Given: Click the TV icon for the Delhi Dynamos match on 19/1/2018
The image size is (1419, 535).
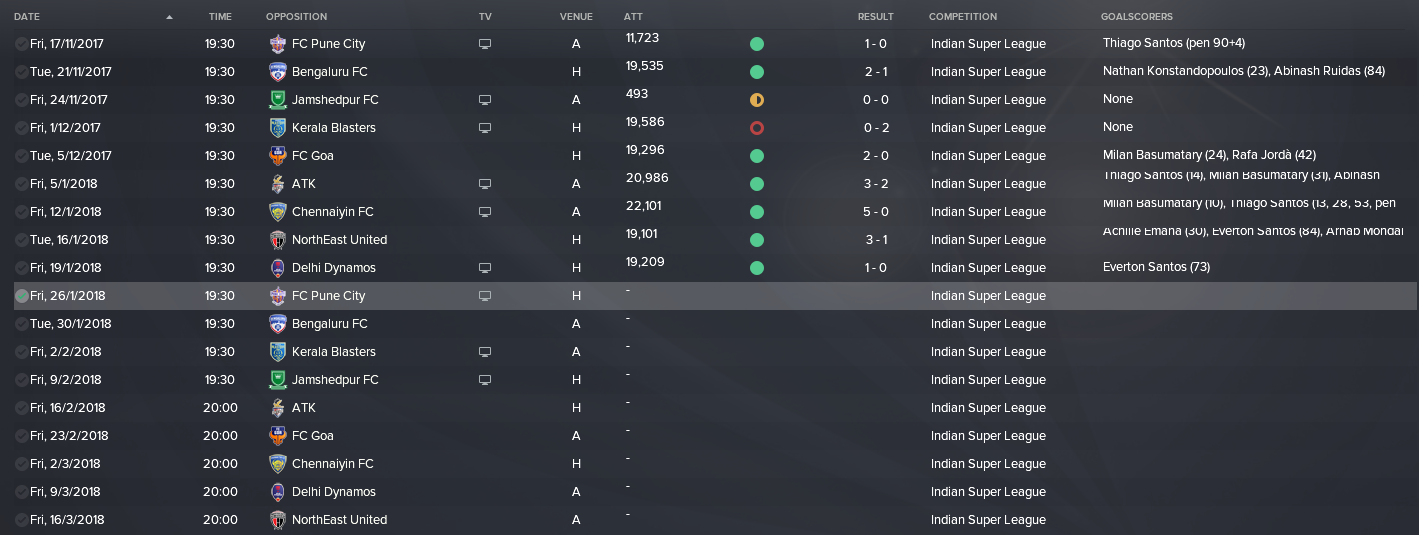Looking at the screenshot, I should pyautogui.click(x=485, y=268).
